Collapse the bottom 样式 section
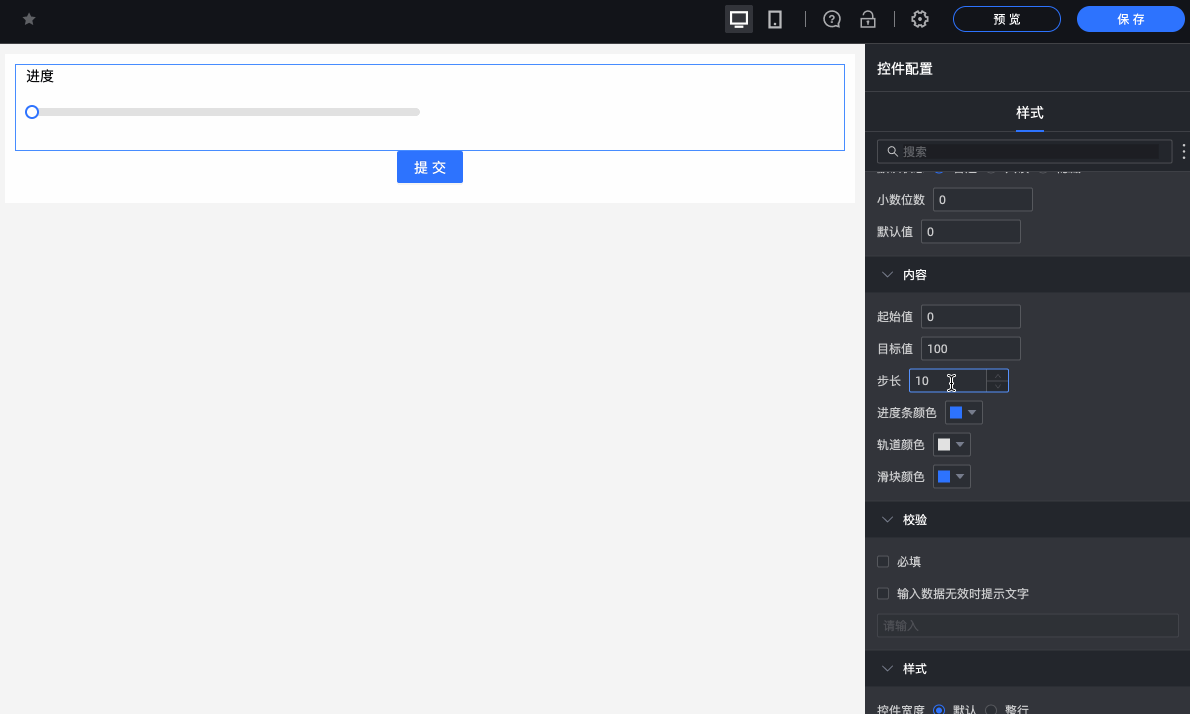 [x=887, y=668]
